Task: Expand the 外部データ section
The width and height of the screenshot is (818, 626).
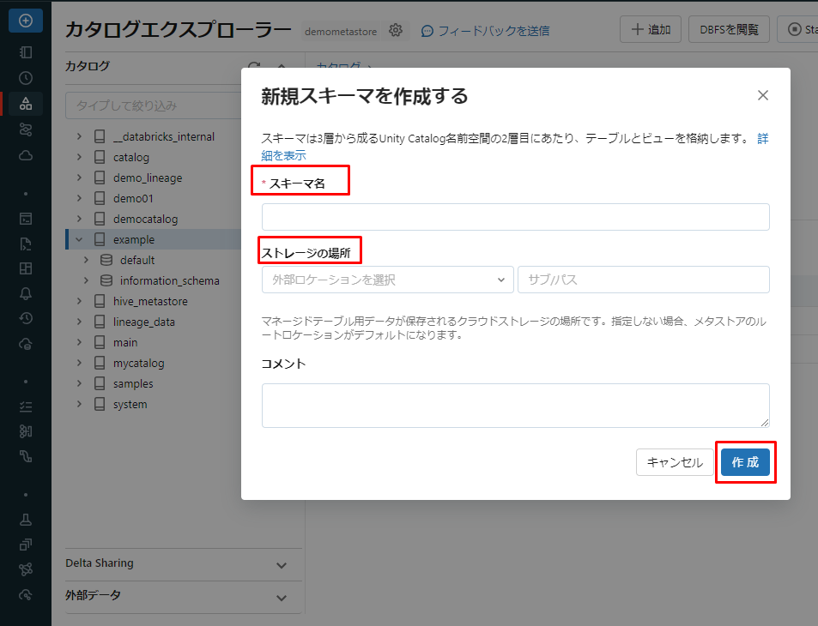Action: (281, 597)
